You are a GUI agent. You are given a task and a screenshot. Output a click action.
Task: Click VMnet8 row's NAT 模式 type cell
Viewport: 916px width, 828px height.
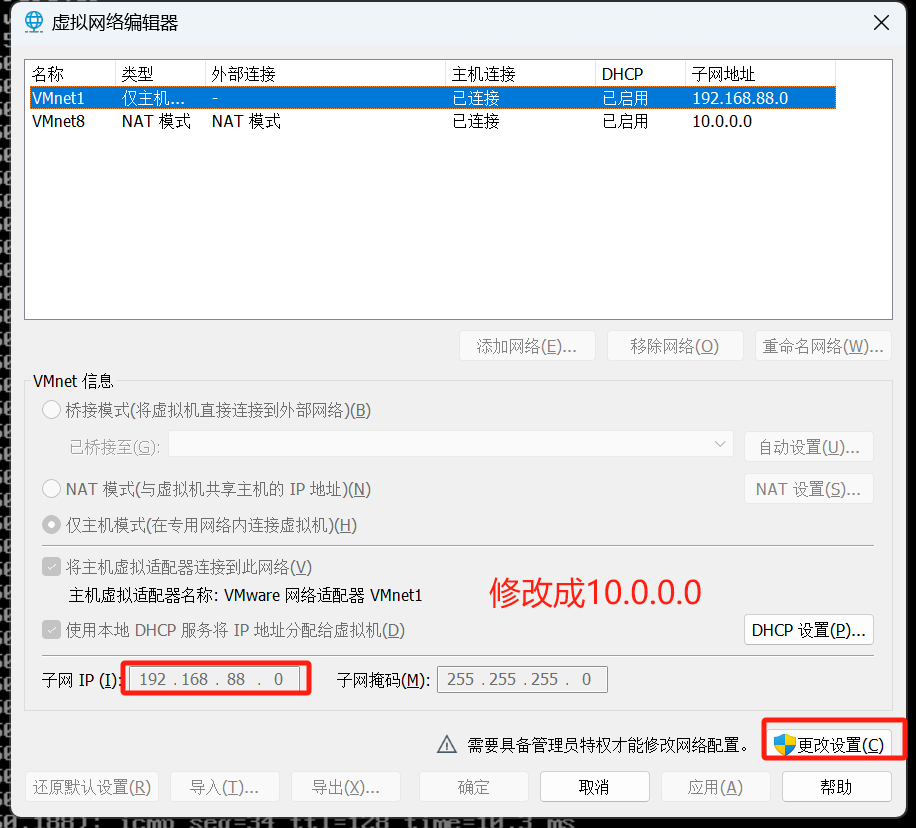tap(156, 121)
